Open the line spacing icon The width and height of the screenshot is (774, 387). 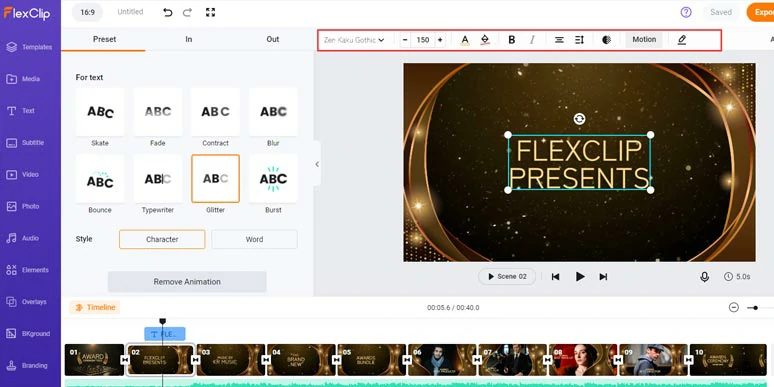tap(580, 40)
